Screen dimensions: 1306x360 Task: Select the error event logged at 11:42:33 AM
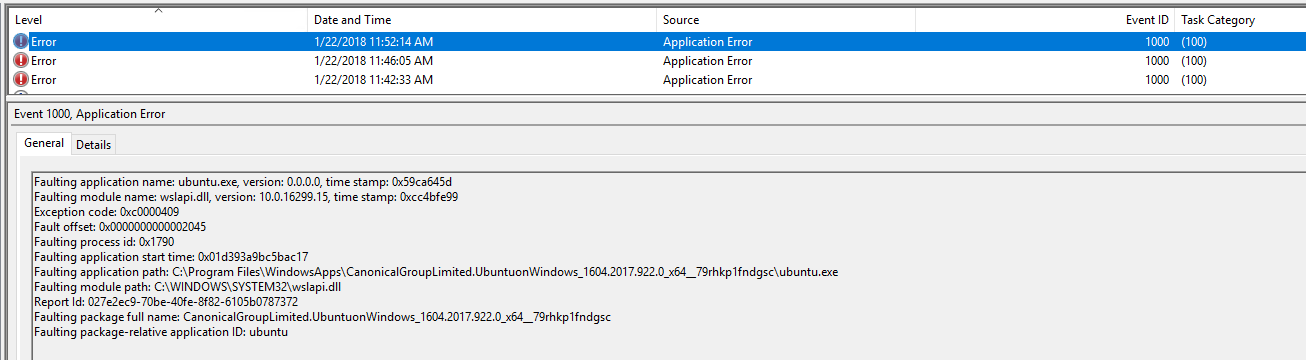coord(657,80)
